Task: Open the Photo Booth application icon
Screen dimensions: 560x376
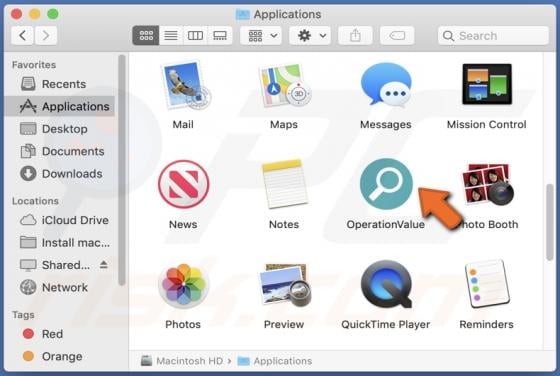Action: tap(488, 184)
